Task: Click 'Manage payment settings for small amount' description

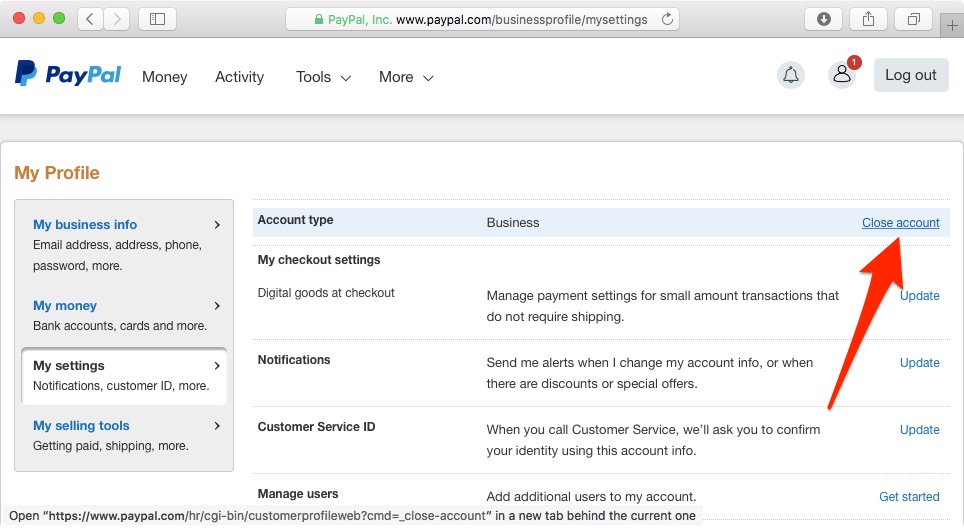Action: (x=663, y=306)
